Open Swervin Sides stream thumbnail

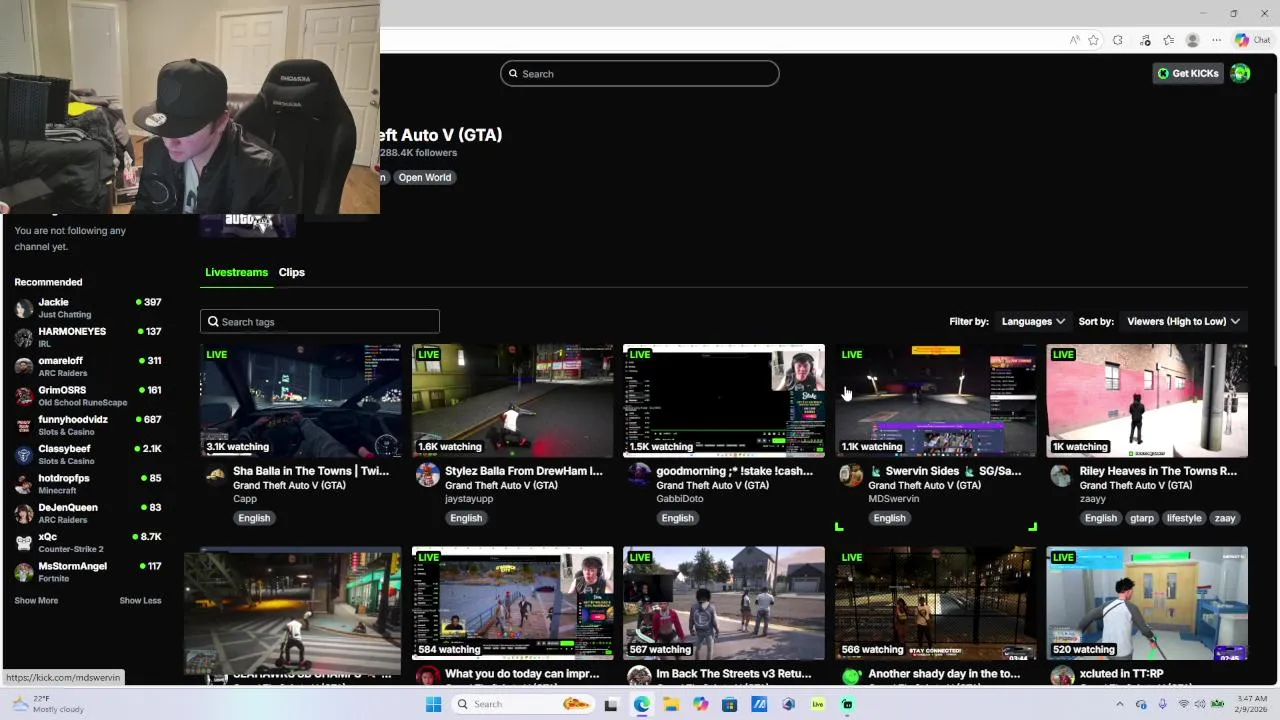936,400
